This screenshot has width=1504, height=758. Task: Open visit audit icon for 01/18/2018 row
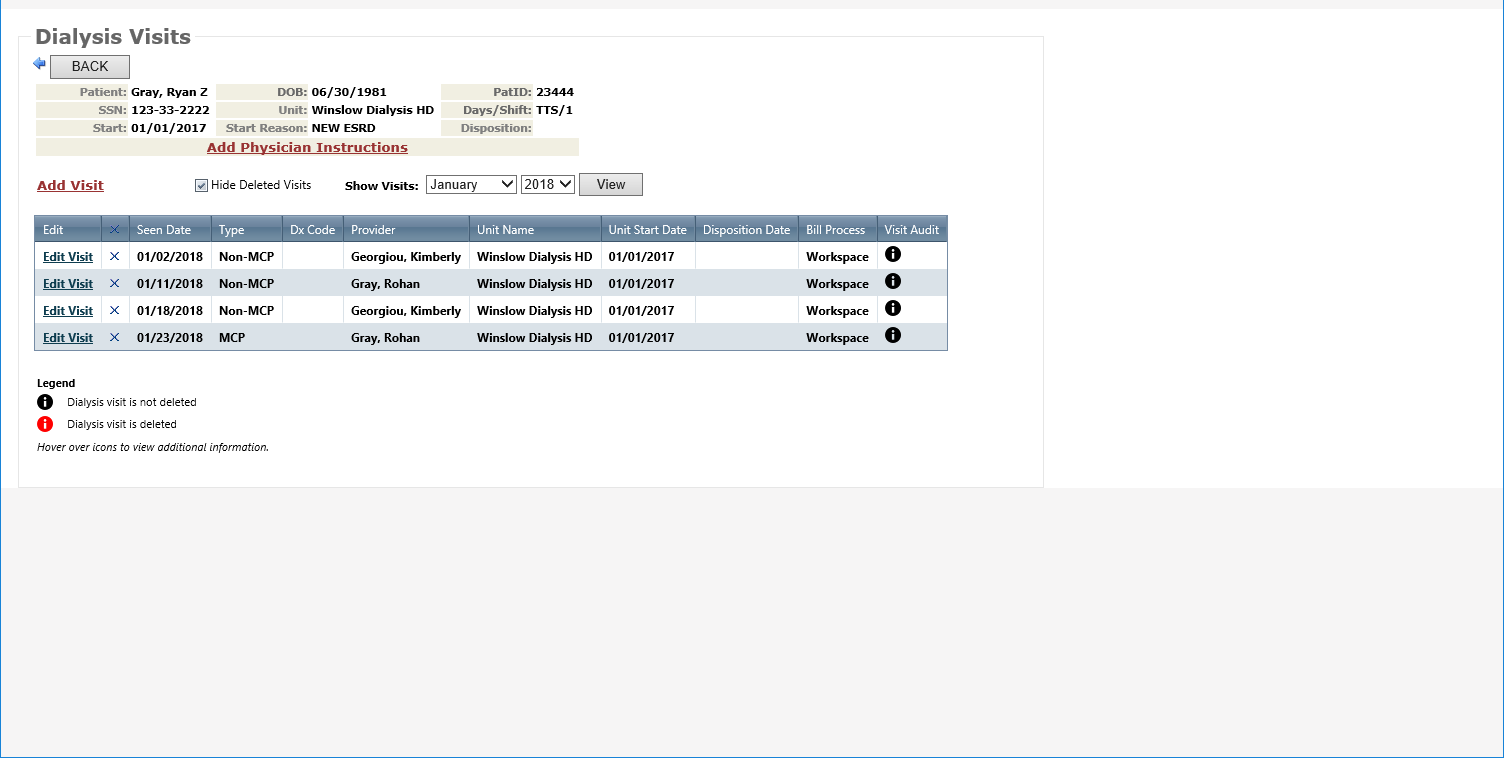[x=893, y=309]
